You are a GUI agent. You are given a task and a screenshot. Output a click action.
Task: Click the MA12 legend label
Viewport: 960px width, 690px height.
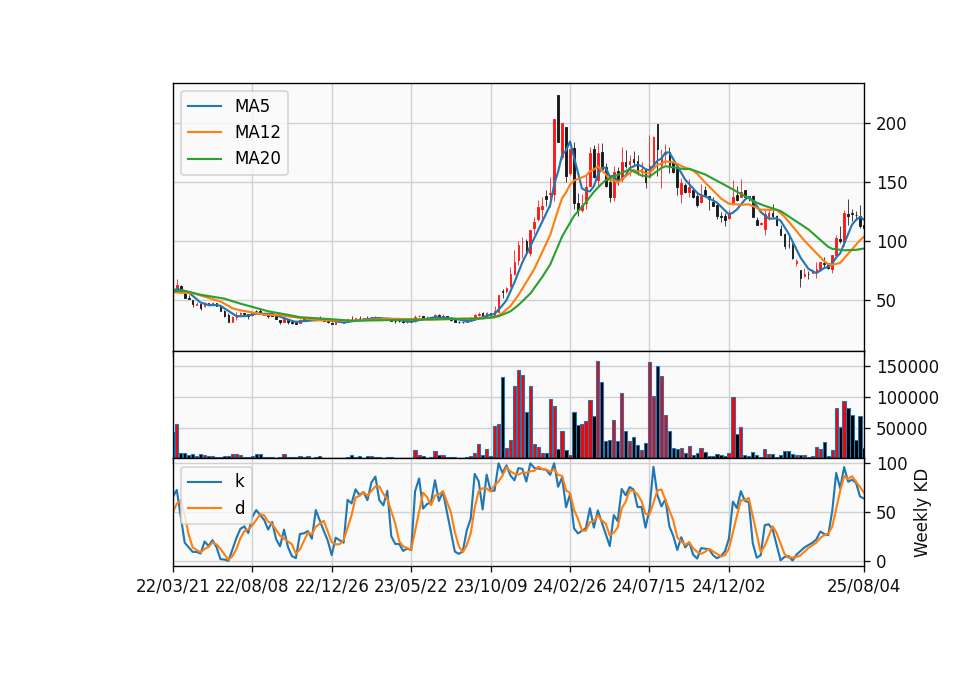click(257, 132)
